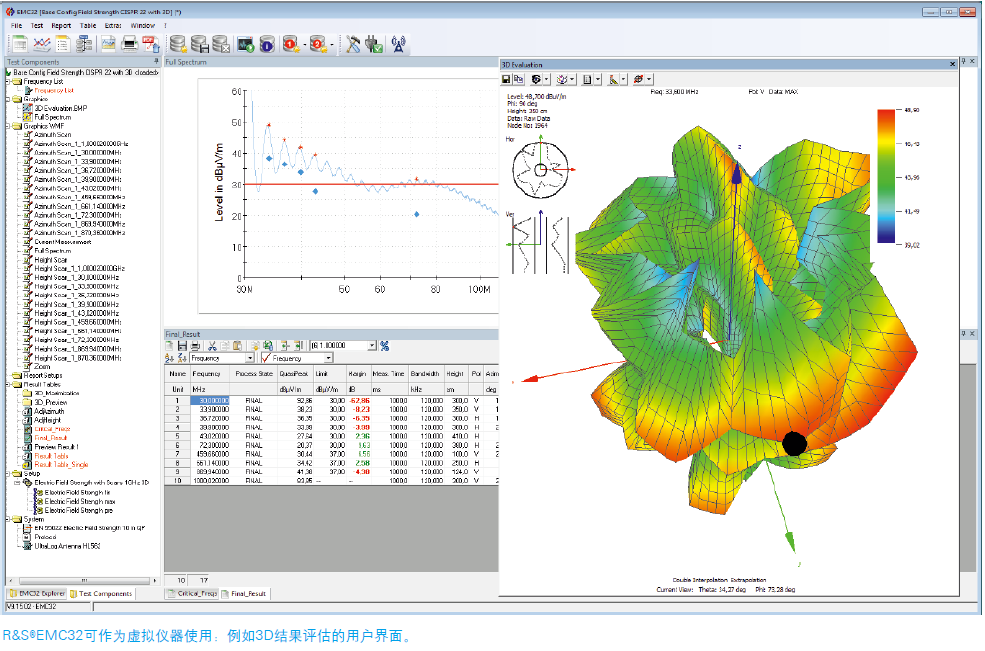This screenshot has width=985, height=651.
Task: Switch to the EMC32 Explorer tab
Action: 36,593
